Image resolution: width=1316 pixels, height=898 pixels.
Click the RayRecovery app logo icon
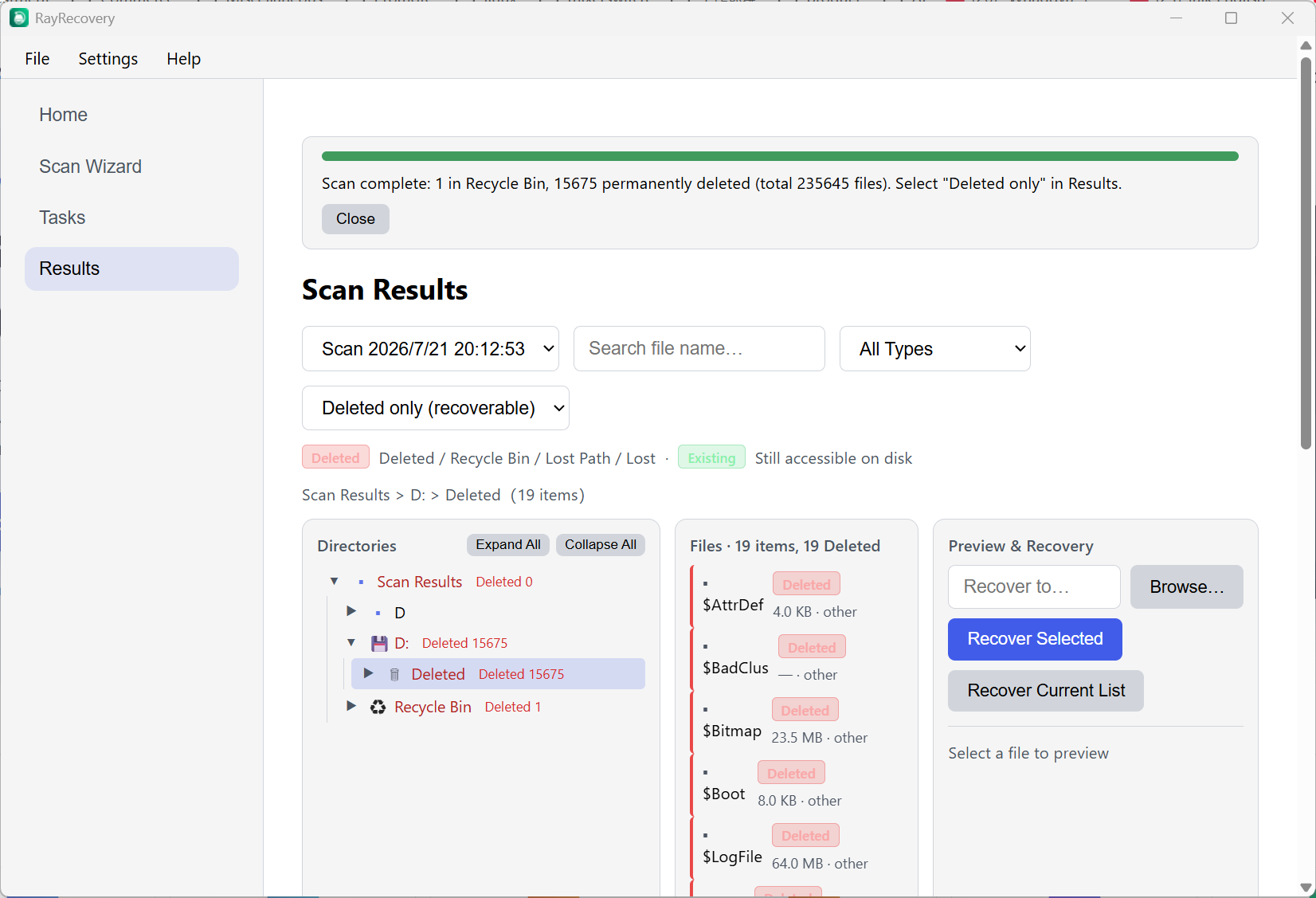coord(18,18)
